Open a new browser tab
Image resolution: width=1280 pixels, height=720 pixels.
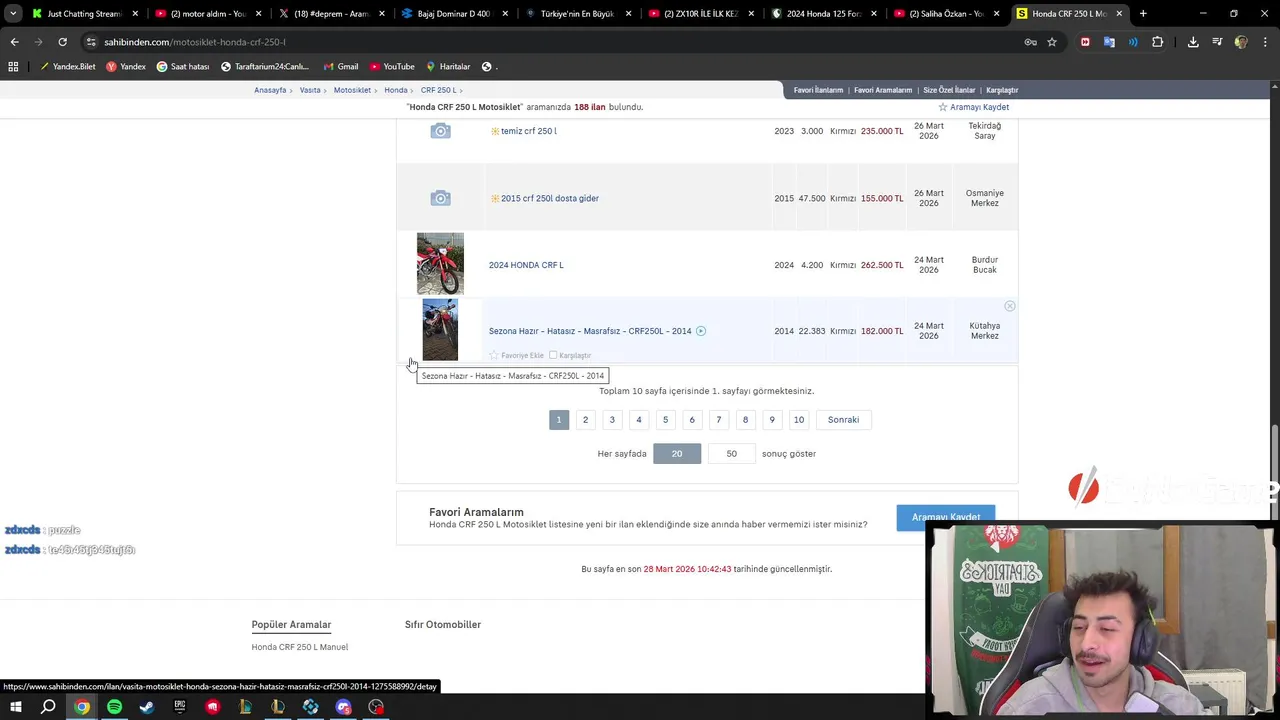click(x=1143, y=14)
